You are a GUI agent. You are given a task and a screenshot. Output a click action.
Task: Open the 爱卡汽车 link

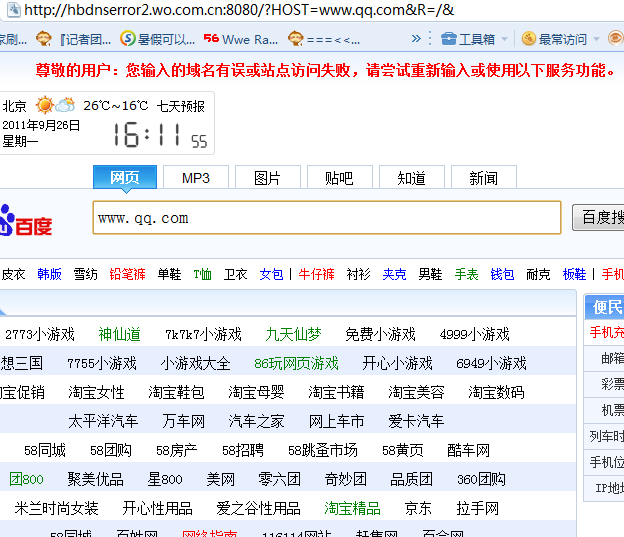(x=416, y=421)
